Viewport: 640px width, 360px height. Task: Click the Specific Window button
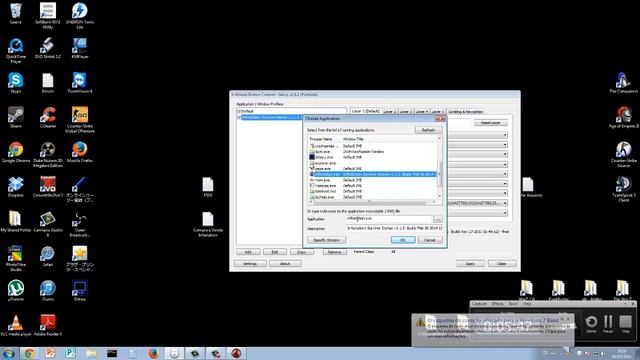(327, 240)
